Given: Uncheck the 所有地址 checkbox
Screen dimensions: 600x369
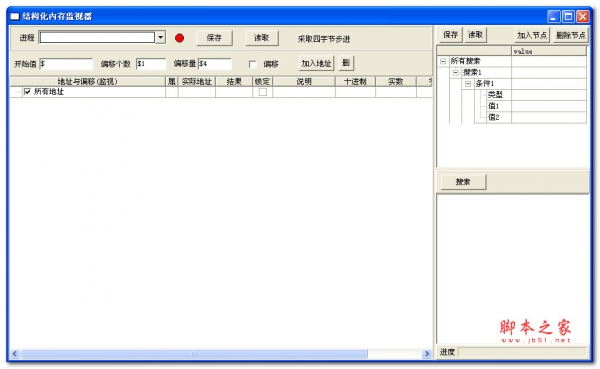Looking at the screenshot, I should click(27, 92).
